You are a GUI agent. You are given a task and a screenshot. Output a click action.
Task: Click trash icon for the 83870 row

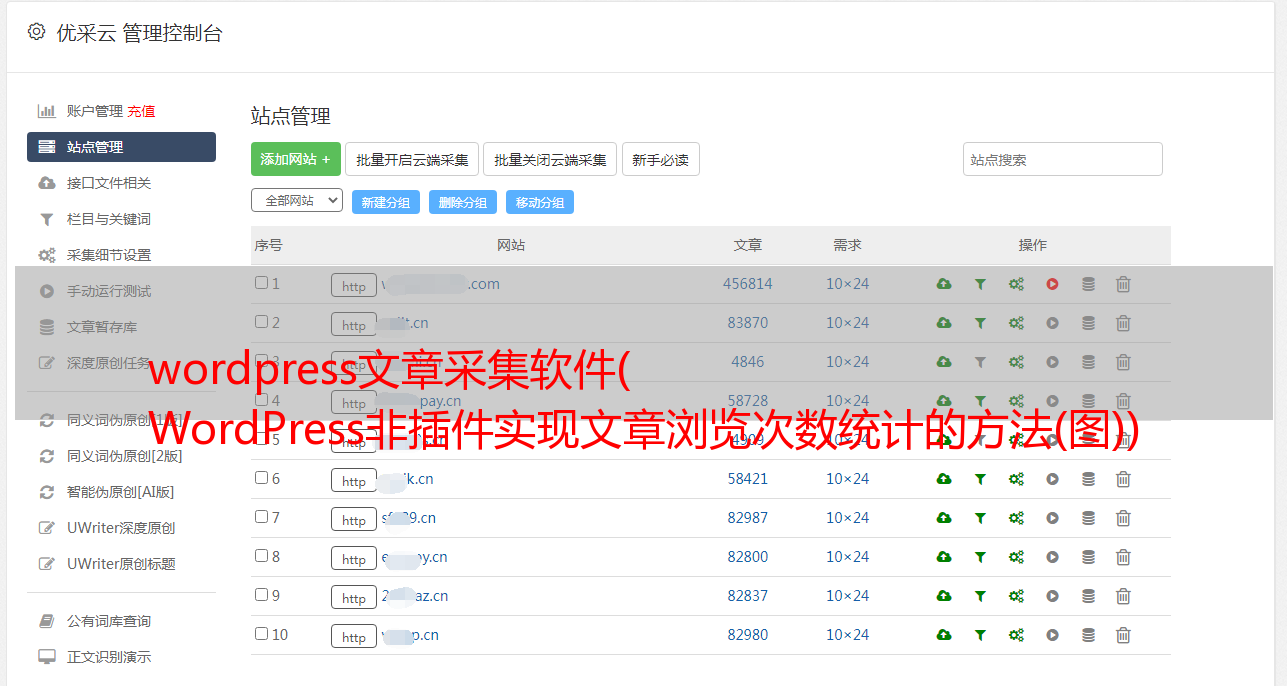point(1123,323)
